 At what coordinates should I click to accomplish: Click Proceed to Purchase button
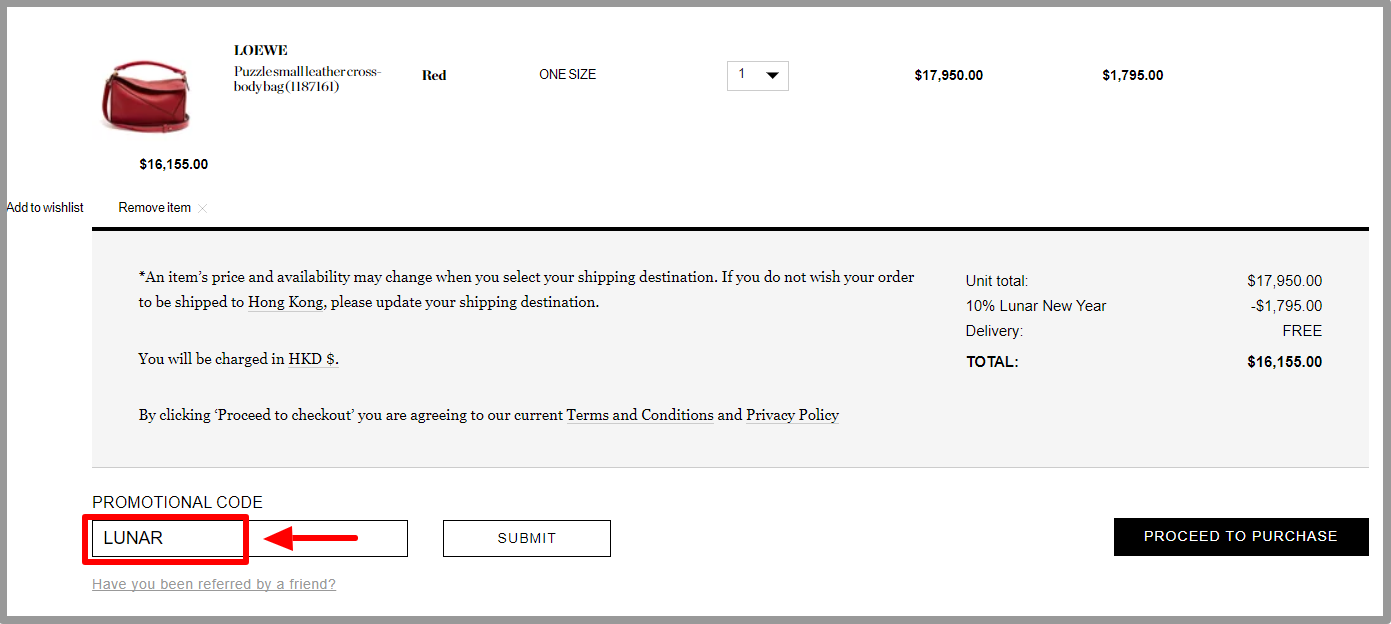click(x=1241, y=537)
